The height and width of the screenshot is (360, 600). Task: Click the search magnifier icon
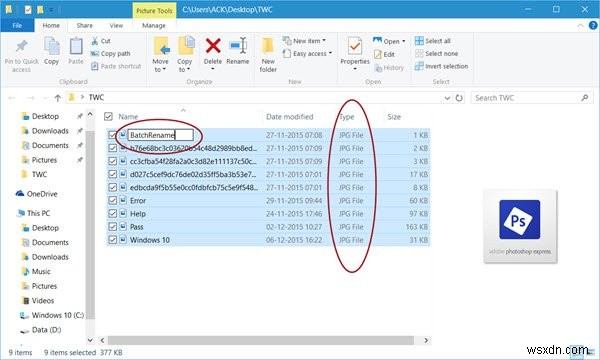click(584, 98)
